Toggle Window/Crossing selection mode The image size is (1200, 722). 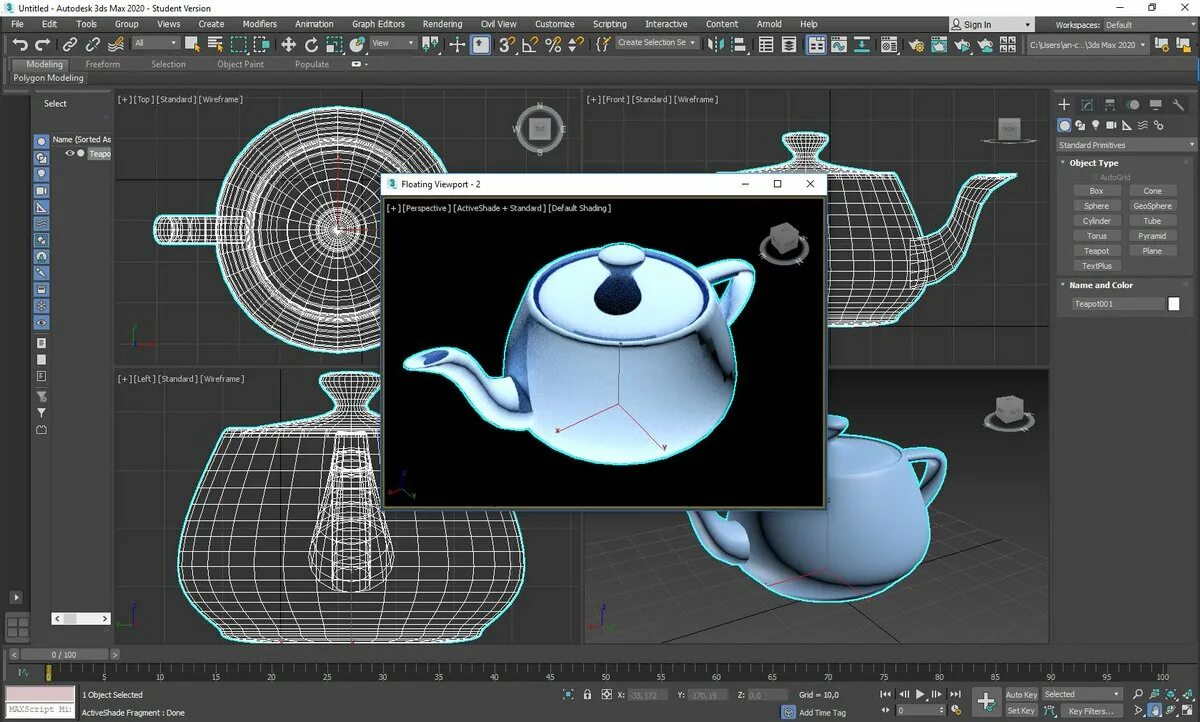pos(262,44)
